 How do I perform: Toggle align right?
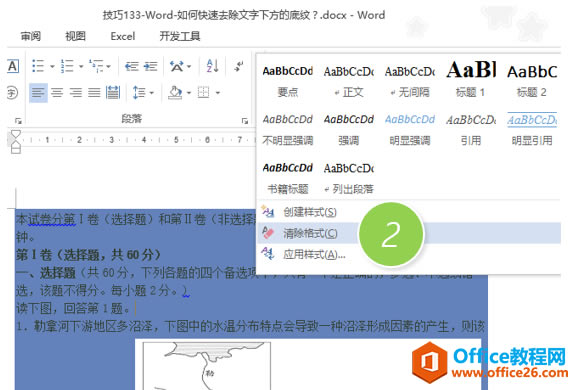[76, 93]
